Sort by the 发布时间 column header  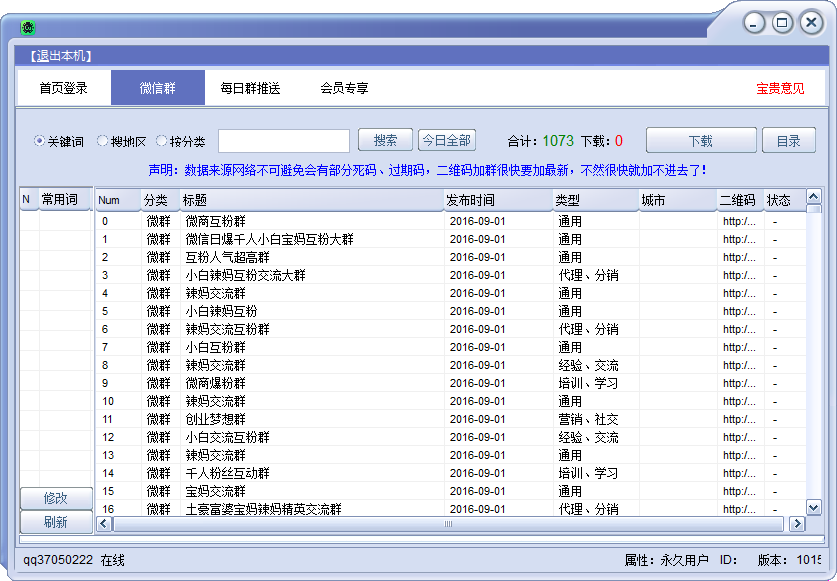[497, 200]
